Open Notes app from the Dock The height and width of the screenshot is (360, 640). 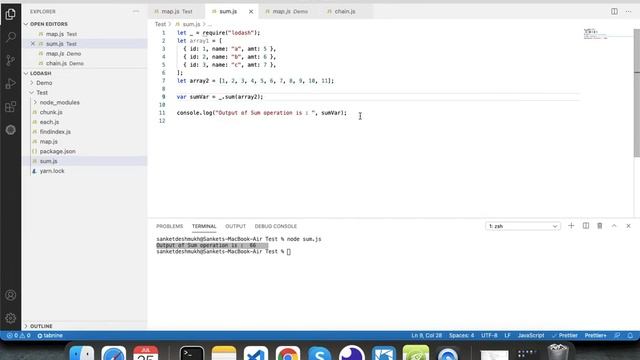224,353
